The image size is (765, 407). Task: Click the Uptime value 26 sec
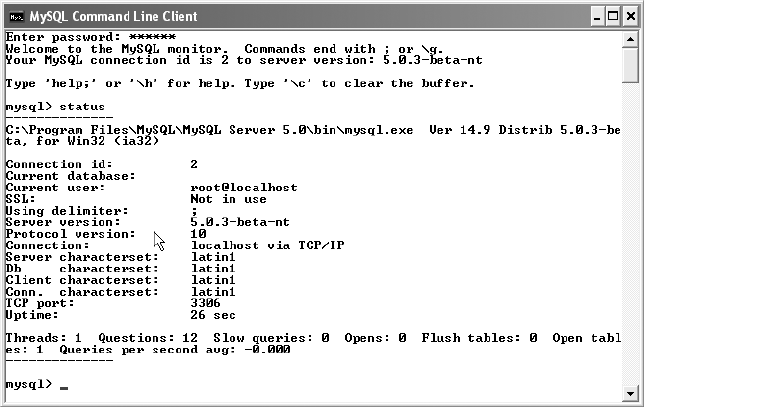point(213,315)
